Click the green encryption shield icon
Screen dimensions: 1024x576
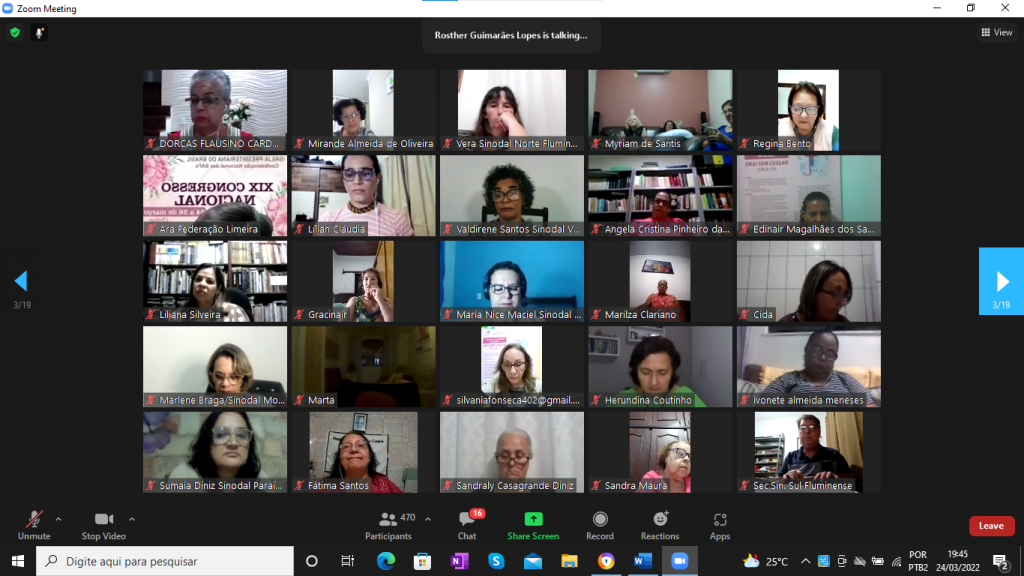tap(15, 33)
